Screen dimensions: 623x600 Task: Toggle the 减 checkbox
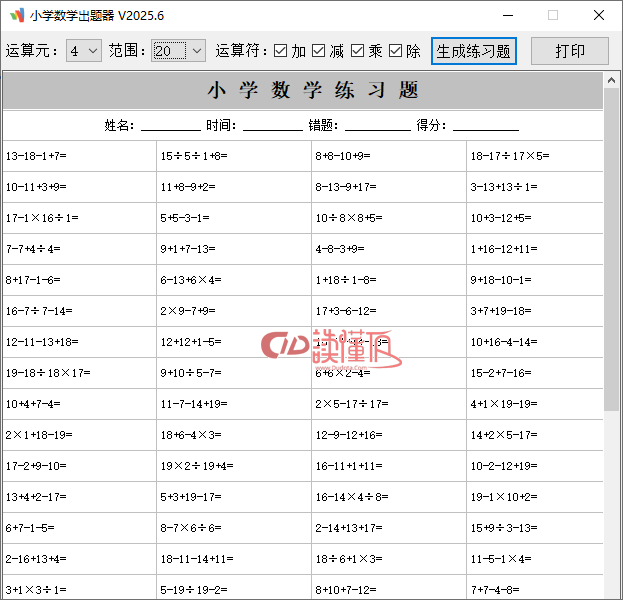(x=319, y=51)
